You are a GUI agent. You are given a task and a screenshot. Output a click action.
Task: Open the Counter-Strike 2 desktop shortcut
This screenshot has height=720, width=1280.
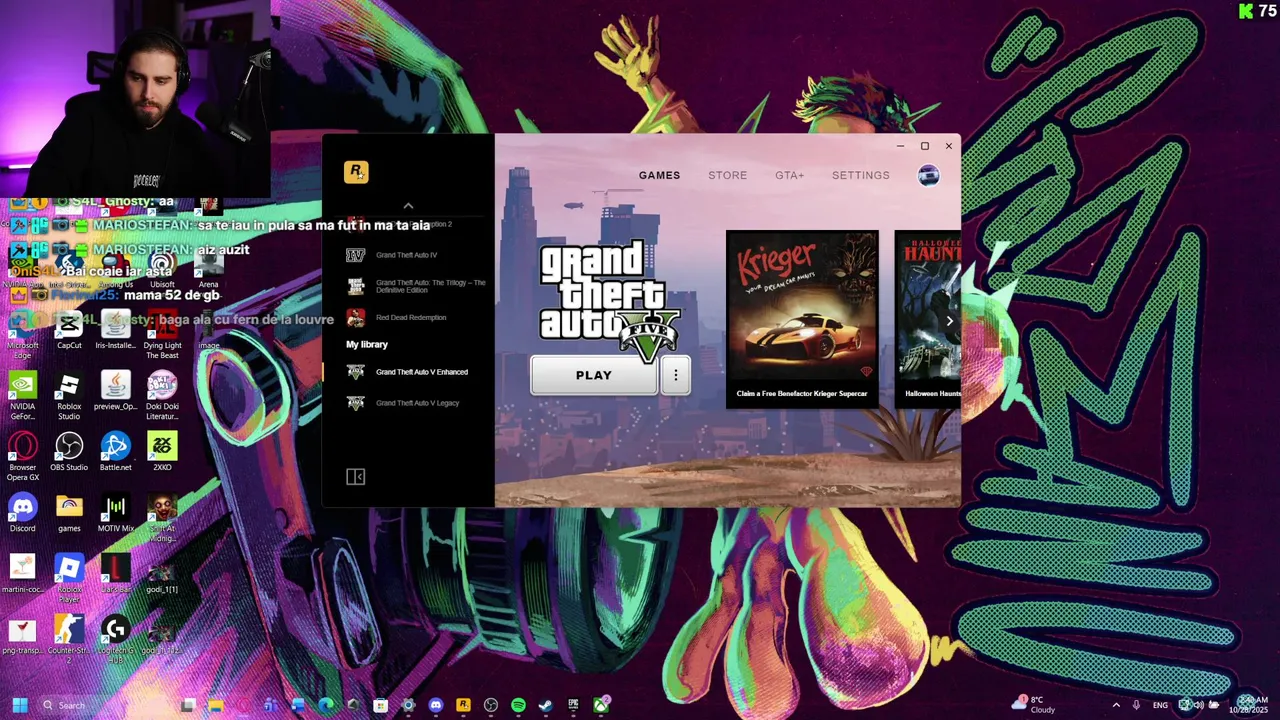tap(69, 640)
